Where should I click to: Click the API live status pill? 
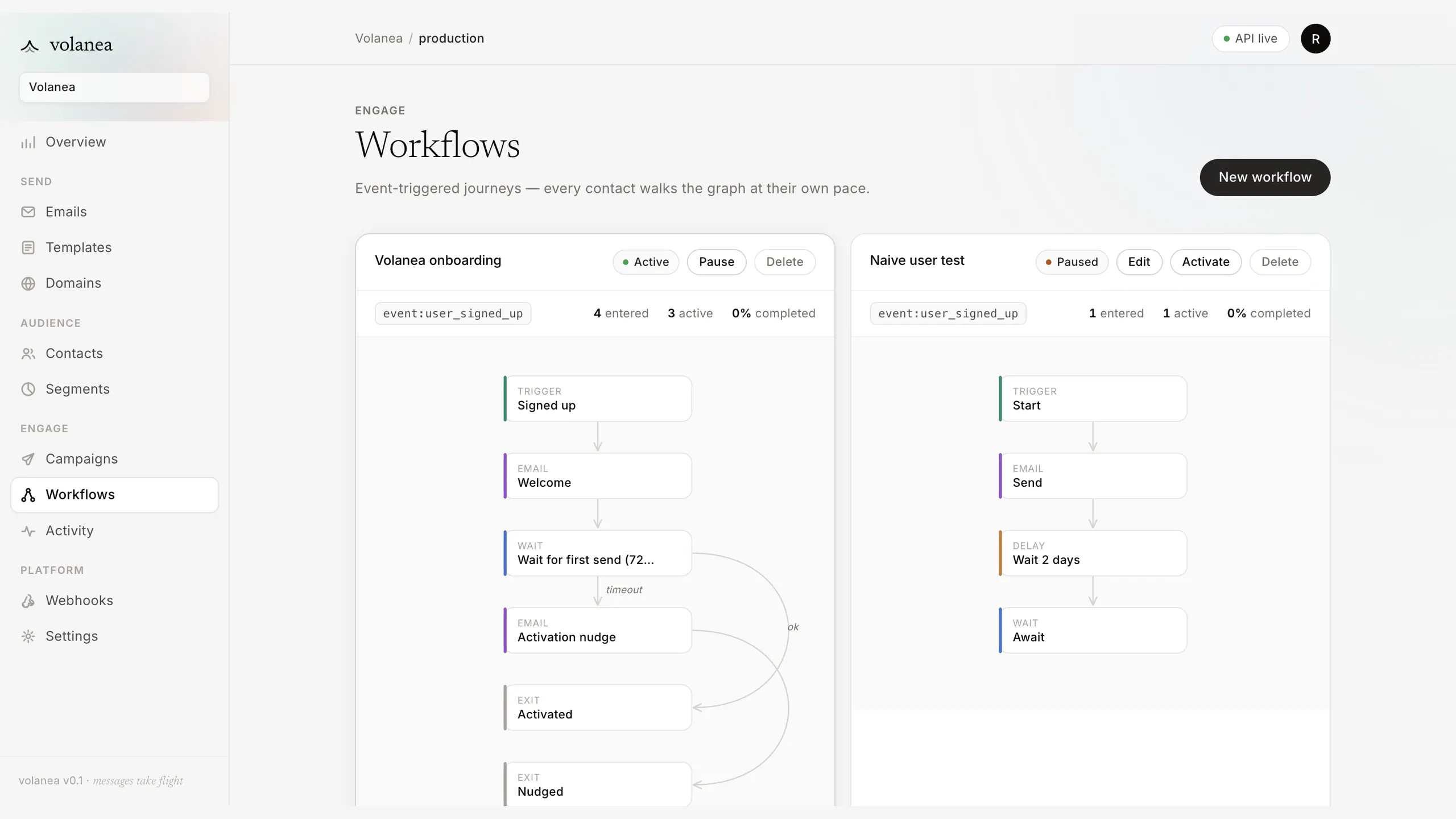[x=1250, y=39]
